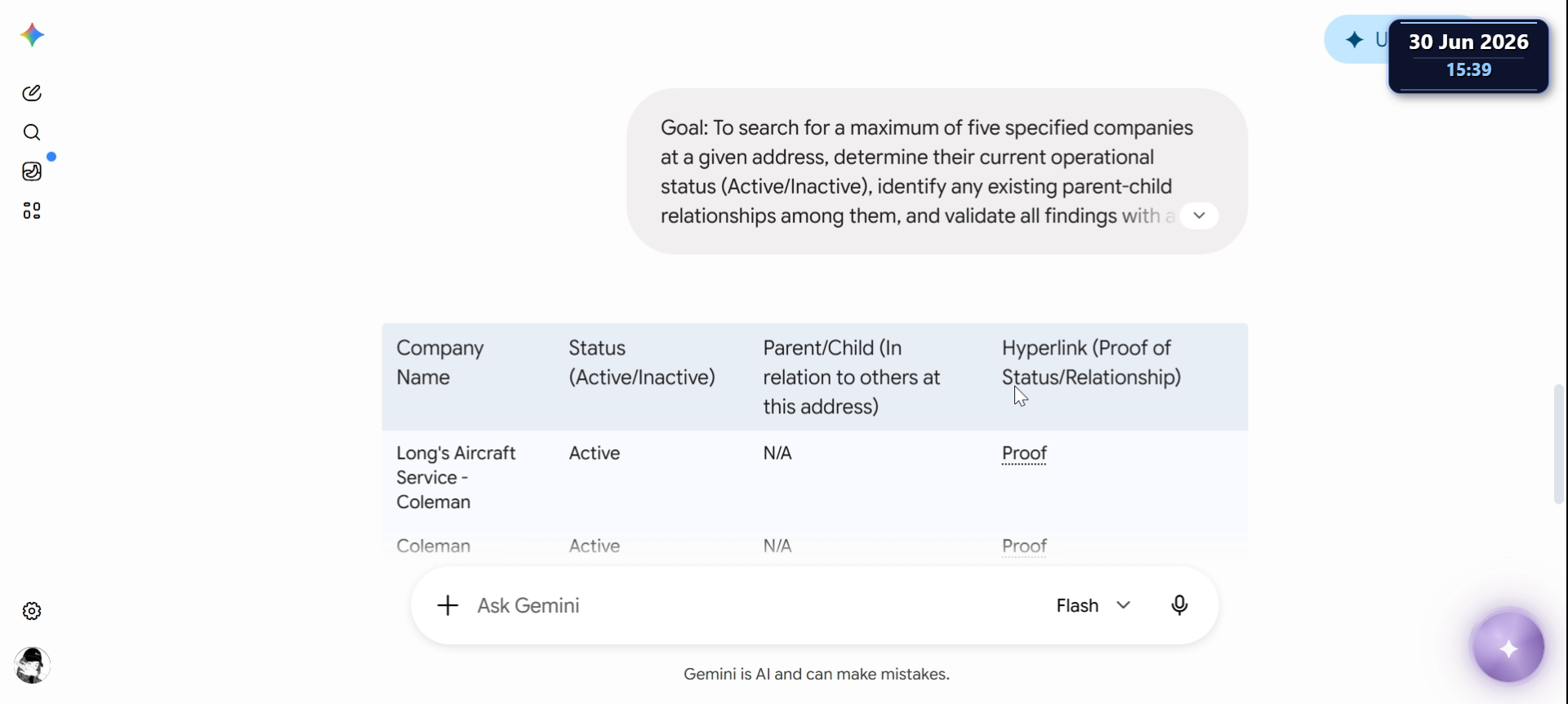Screen dimensions: 1568x704
Task: Click the page vertical scrollbar
Action: pos(1558,444)
